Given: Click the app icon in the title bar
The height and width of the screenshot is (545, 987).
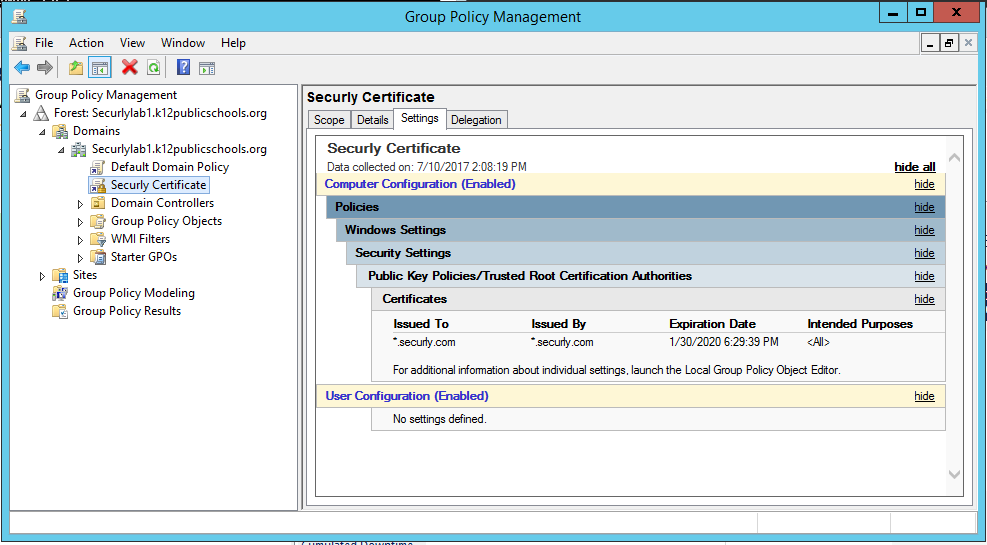Looking at the screenshot, I should 20,16.
